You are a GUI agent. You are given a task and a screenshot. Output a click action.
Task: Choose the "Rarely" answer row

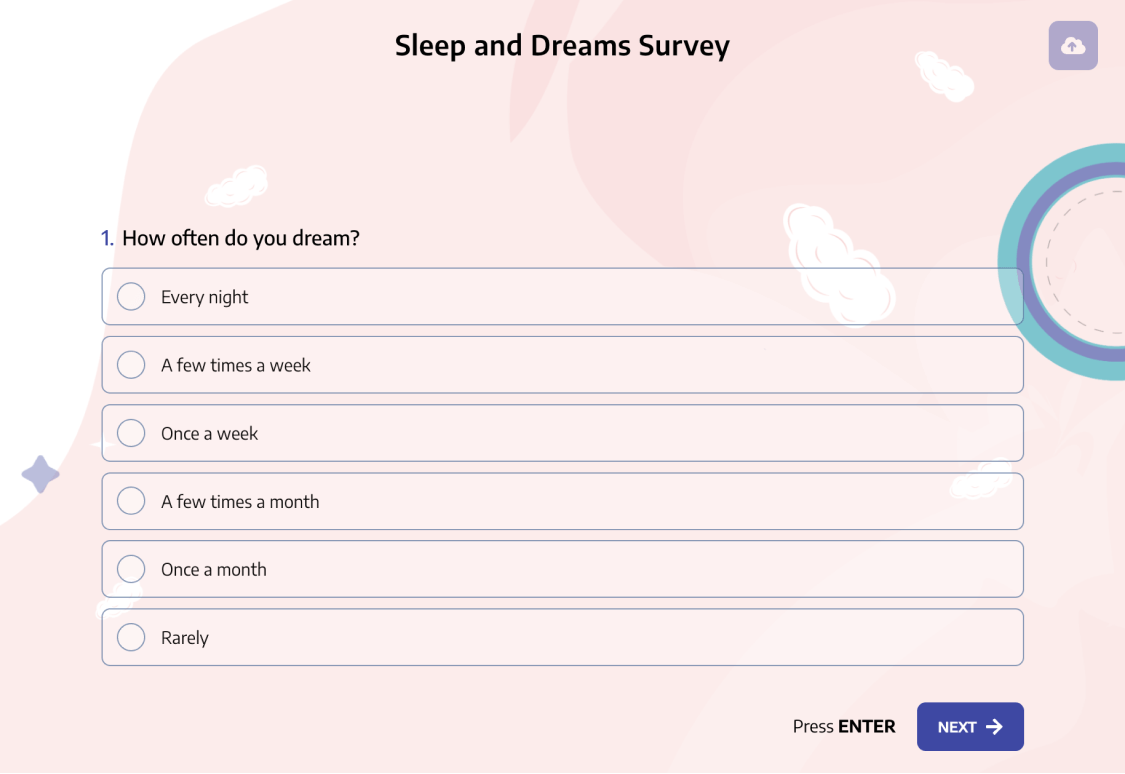click(x=560, y=636)
